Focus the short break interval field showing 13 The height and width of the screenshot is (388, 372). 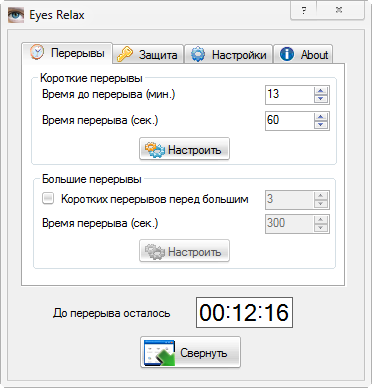pyautogui.click(x=289, y=94)
